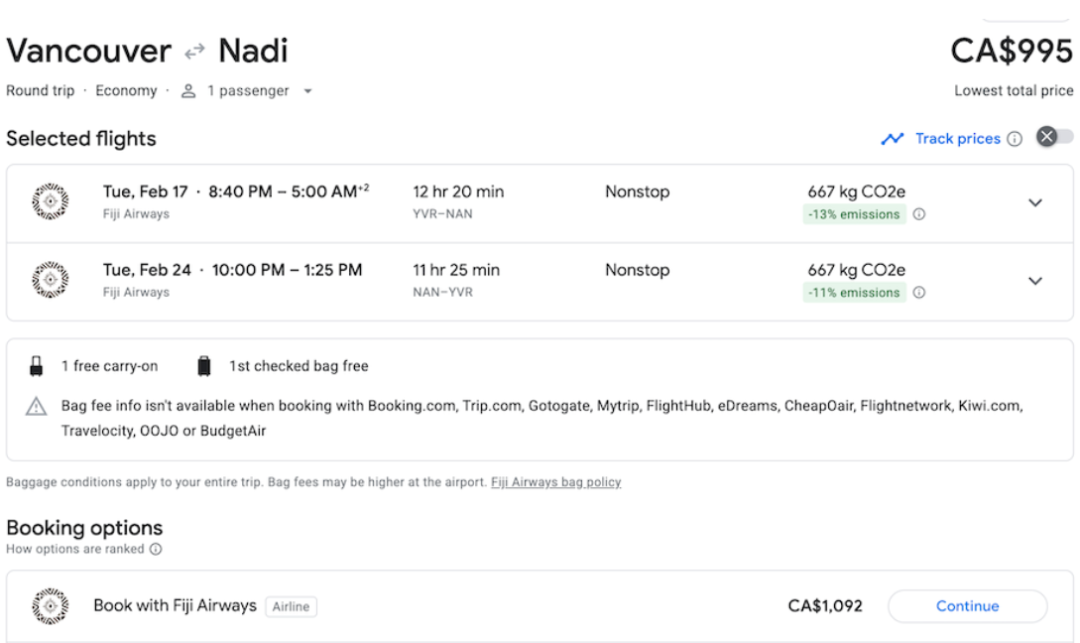Click the checked bag suitcase icon
This screenshot has width=1080, height=643.
(x=204, y=366)
